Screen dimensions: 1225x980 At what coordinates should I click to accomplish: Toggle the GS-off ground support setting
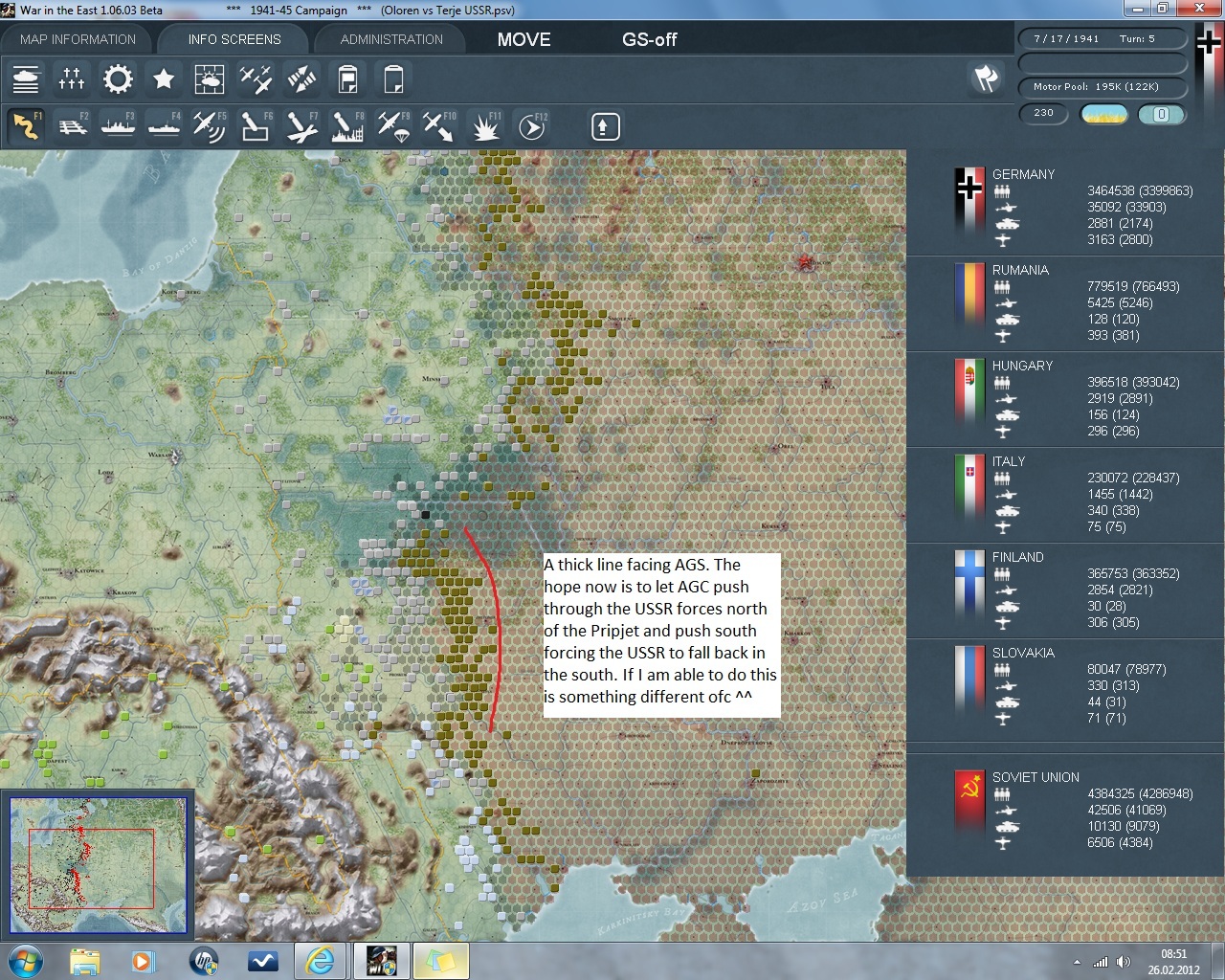click(x=649, y=39)
